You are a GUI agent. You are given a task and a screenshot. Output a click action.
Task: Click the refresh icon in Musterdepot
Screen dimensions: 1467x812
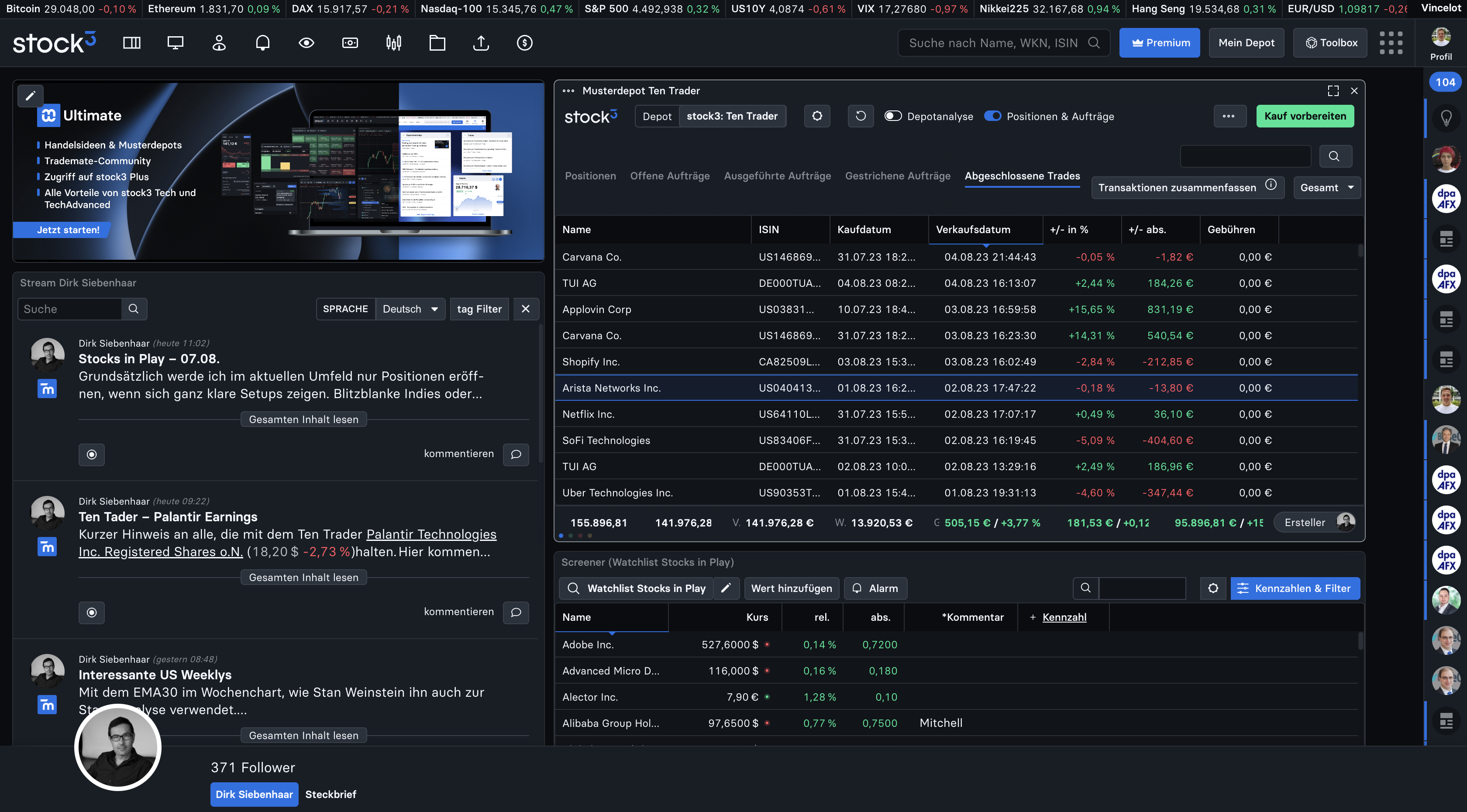coord(861,116)
